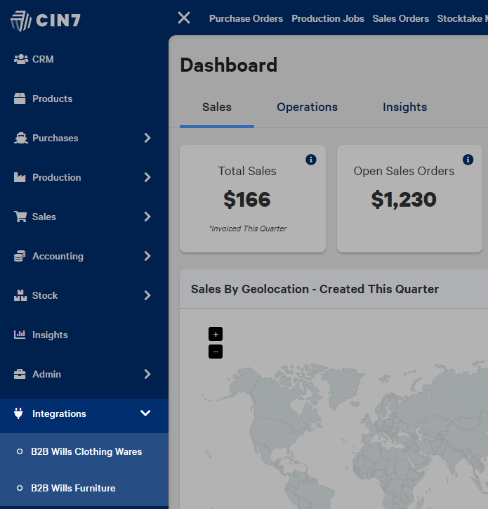Viewport: 488px width, 509px height.
Task: Expand the Purchases menu chevron
Action: point(147,138)
